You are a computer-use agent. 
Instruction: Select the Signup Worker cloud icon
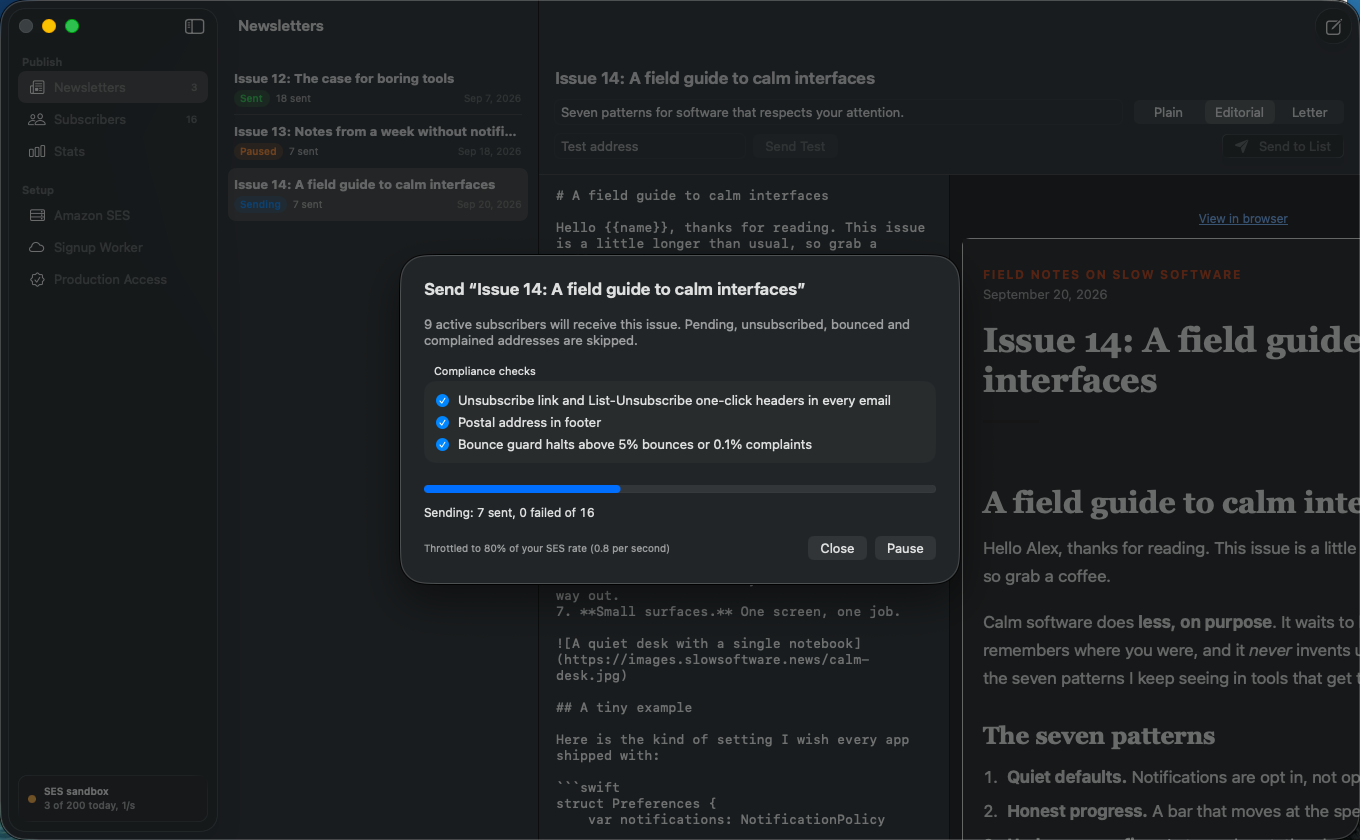click(x=37, y=247)
